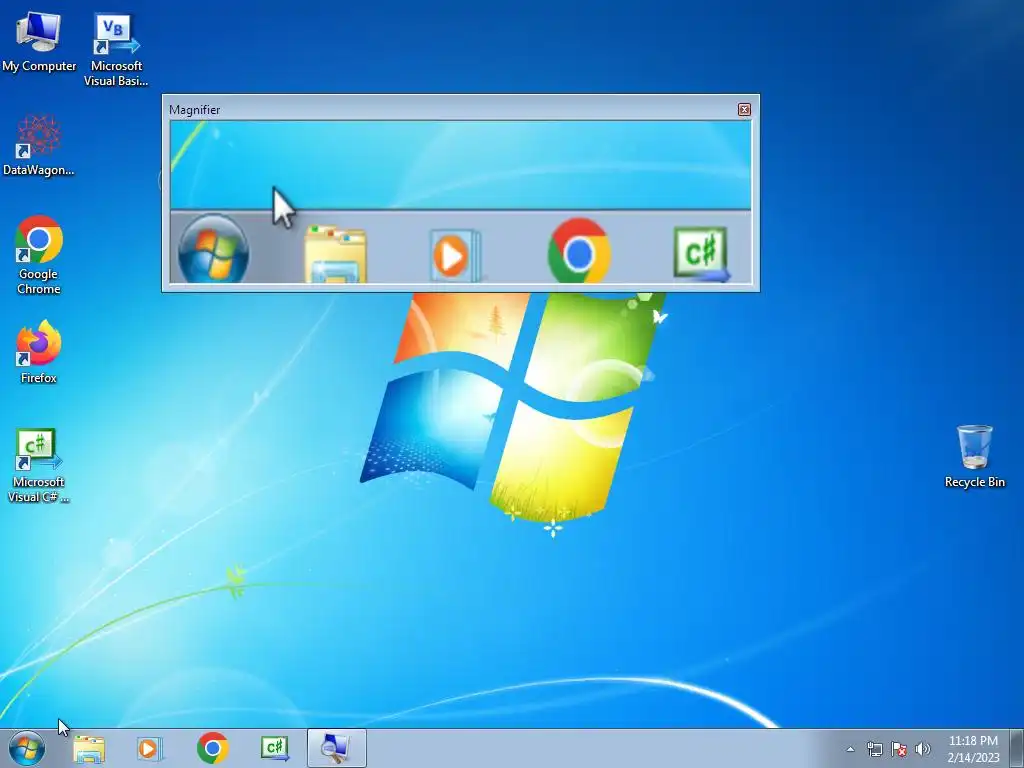The width and height of the screenshot is (1024, 768).
Task: Show hidden tray icons arrow
Action: click(850, 749)
